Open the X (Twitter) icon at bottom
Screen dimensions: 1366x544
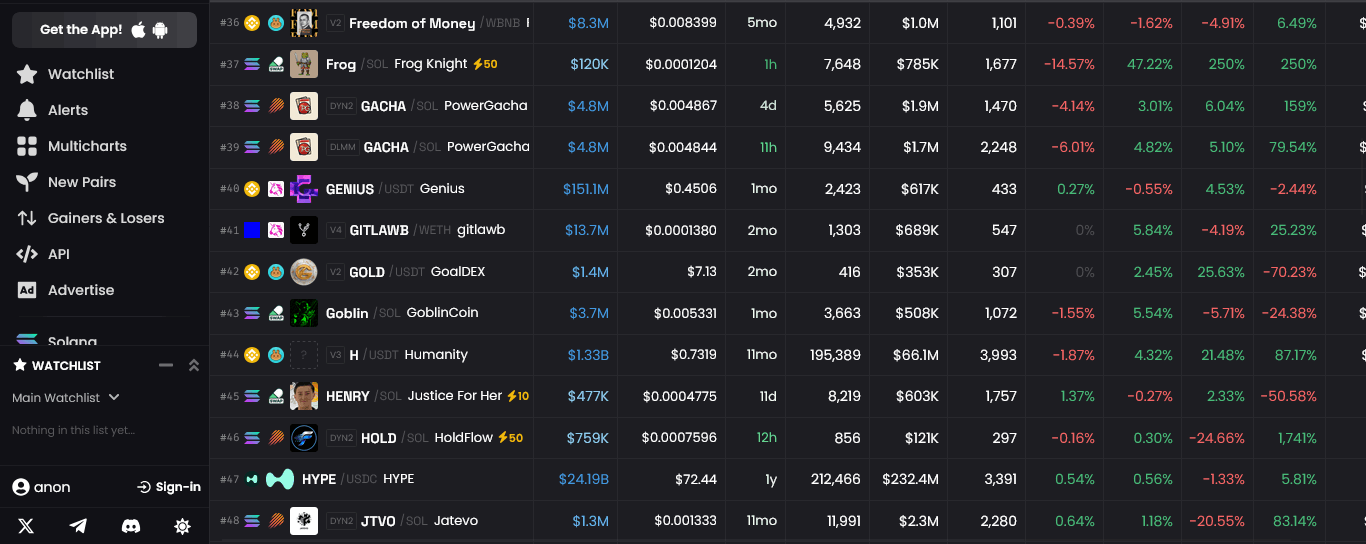[x=26, y=526]
